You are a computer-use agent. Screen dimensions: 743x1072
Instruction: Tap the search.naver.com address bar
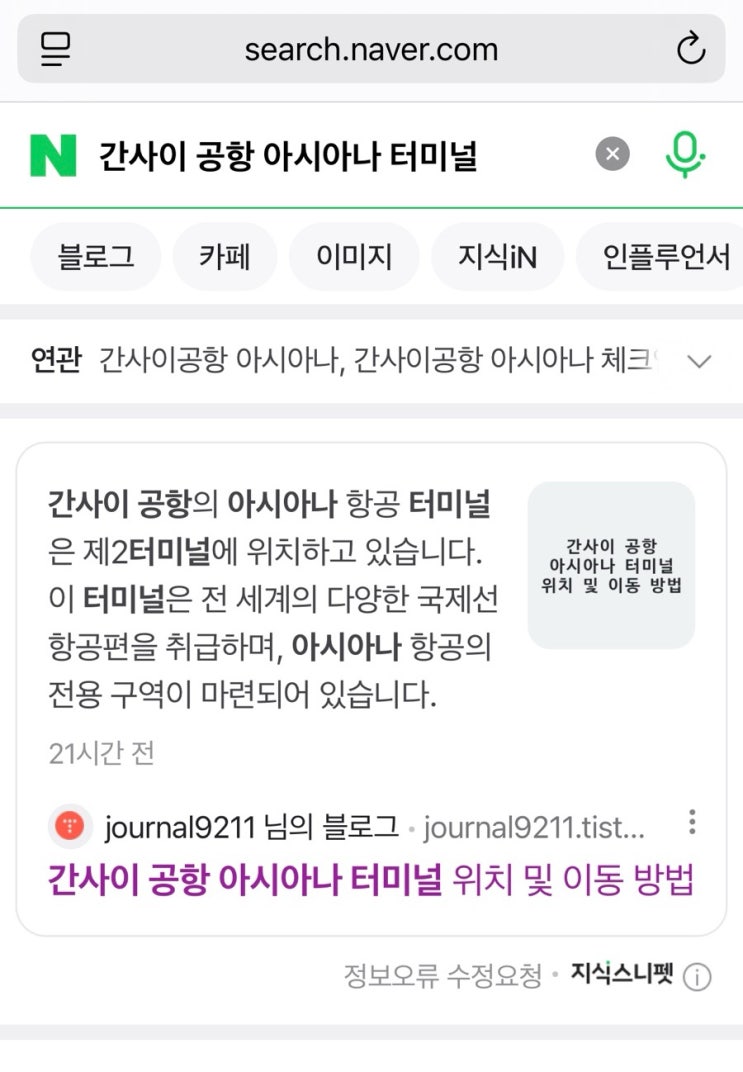[x=371, y=49]
